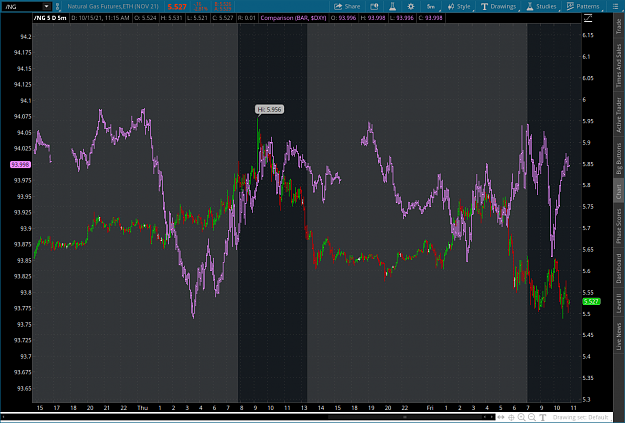This screenshot has height=423, width=625.
Task: Open the Big Buttons side tab
Action: pos(619,159)
